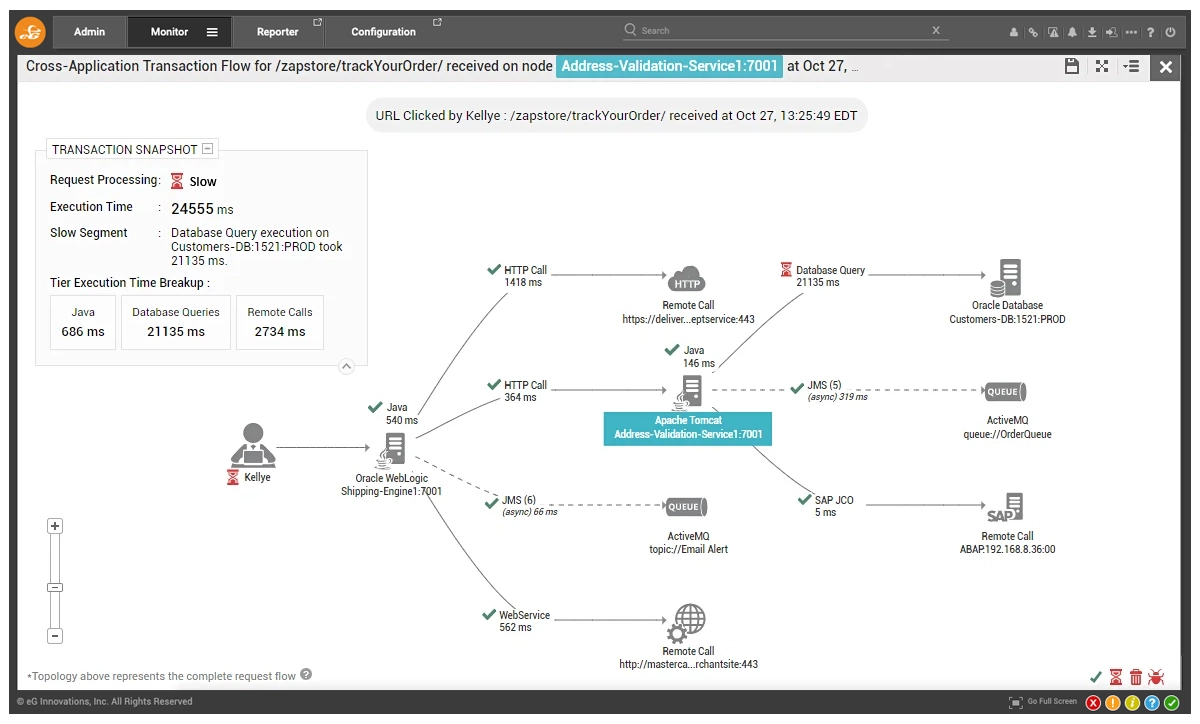Screen dimensions: 1200x724
Task: Click the Kellye user node icon
Action: click(x=253, y=445)
